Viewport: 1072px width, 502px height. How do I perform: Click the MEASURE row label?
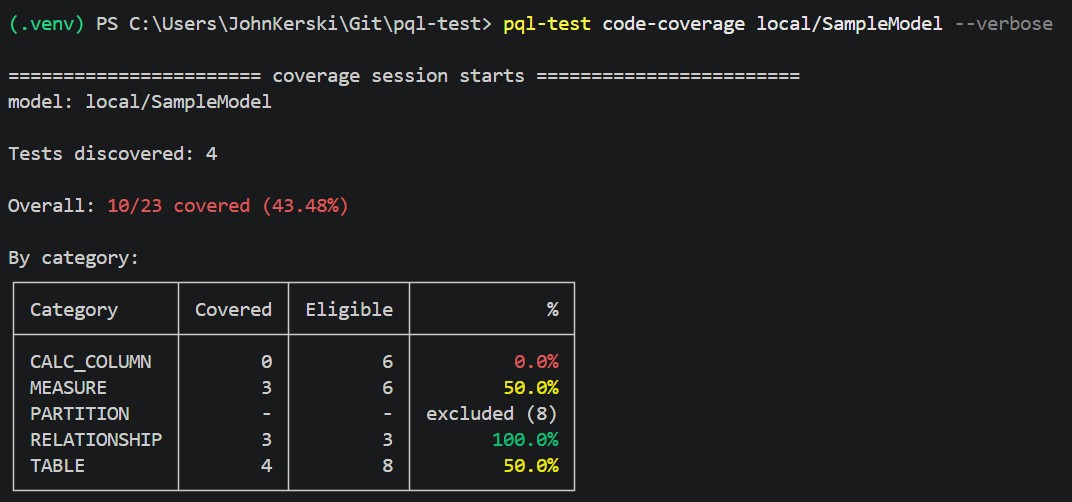coord(68,388)
